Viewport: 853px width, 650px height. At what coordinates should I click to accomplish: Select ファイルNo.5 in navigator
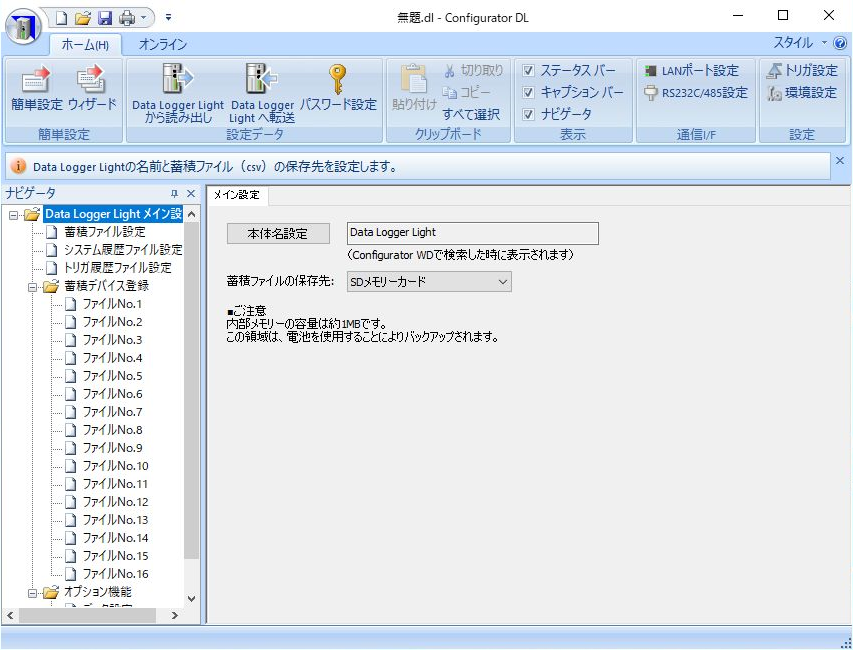click(112, 376)
